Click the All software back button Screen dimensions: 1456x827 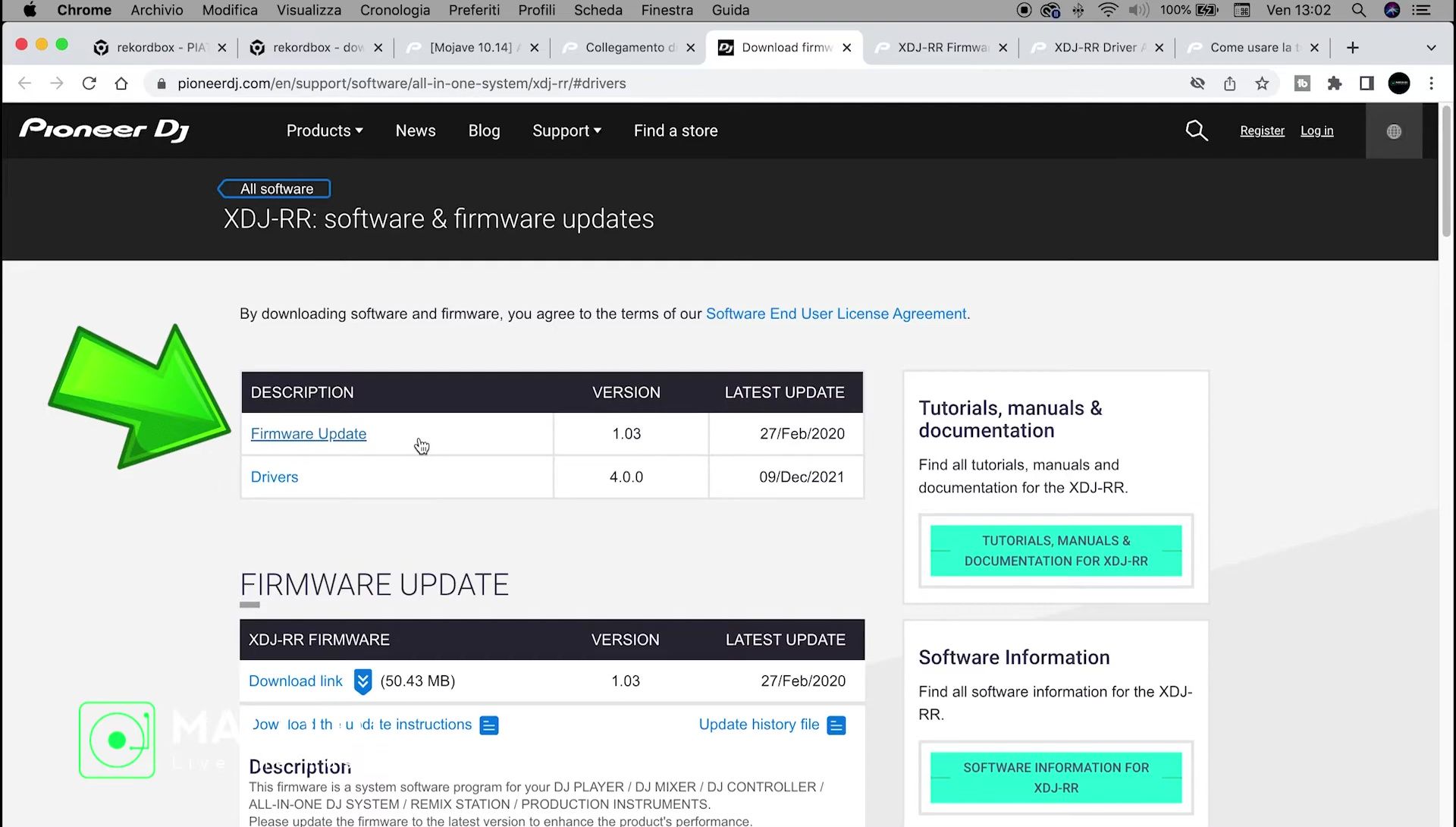click(275, 189)
